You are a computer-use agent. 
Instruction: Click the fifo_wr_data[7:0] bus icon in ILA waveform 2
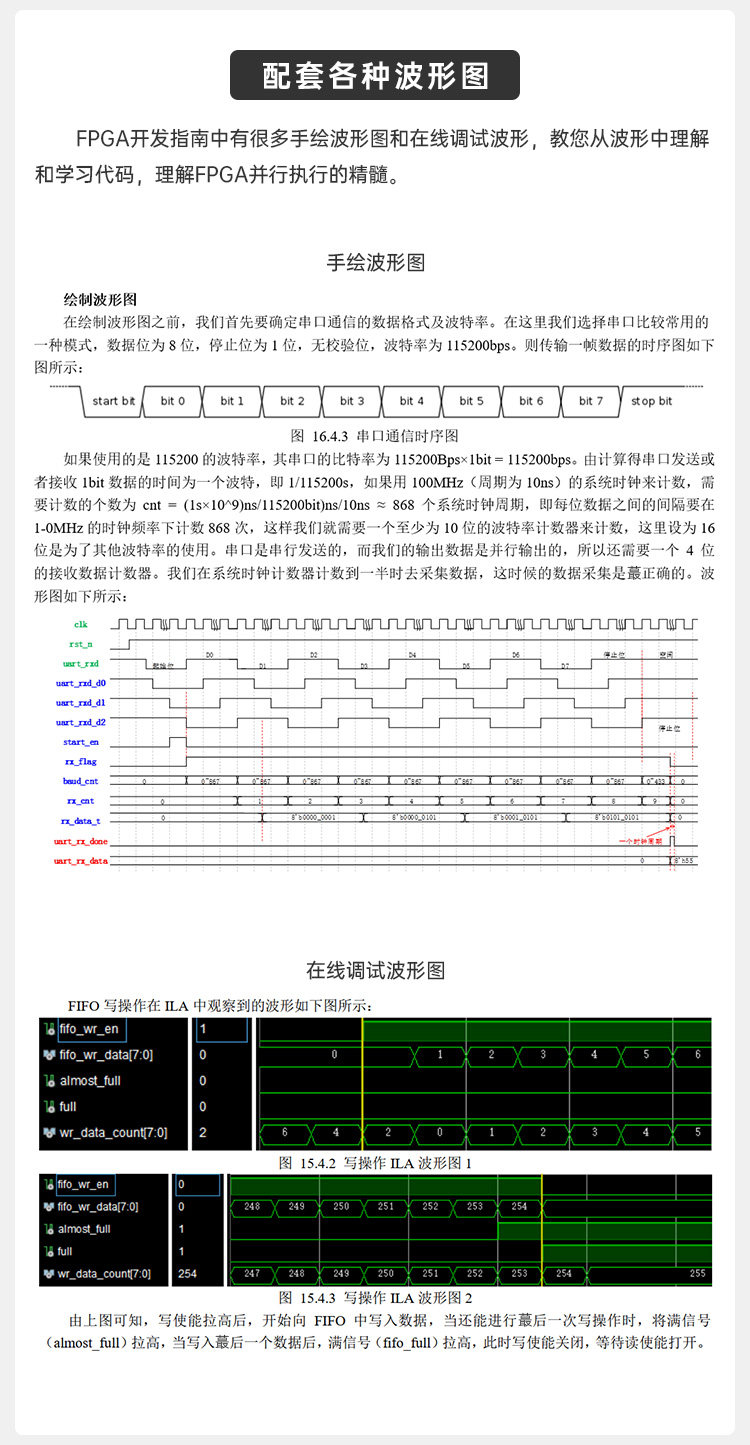(48, 1207)
